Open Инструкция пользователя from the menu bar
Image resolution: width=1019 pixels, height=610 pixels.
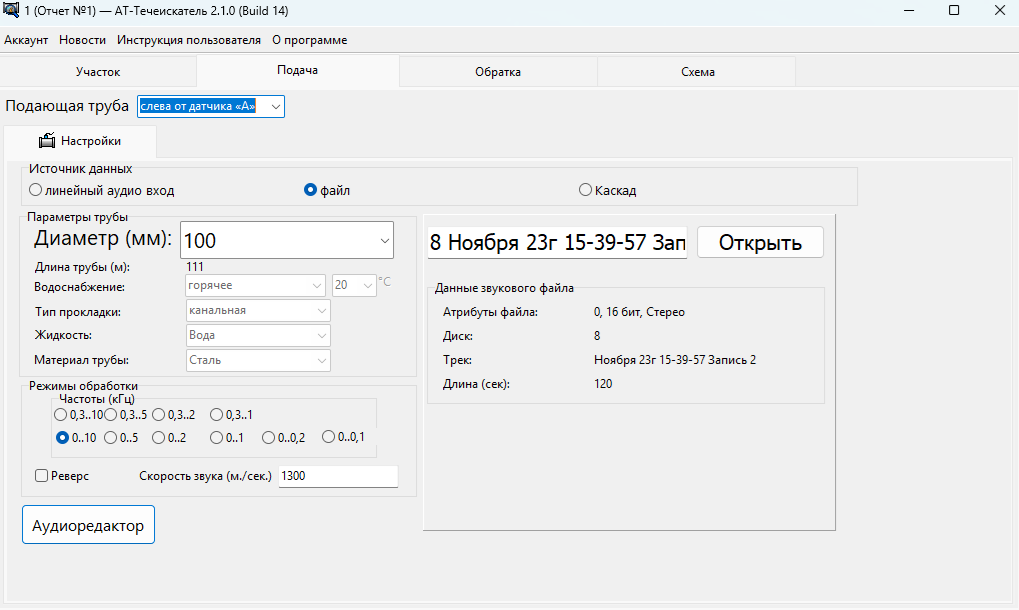tap(189, 40)
